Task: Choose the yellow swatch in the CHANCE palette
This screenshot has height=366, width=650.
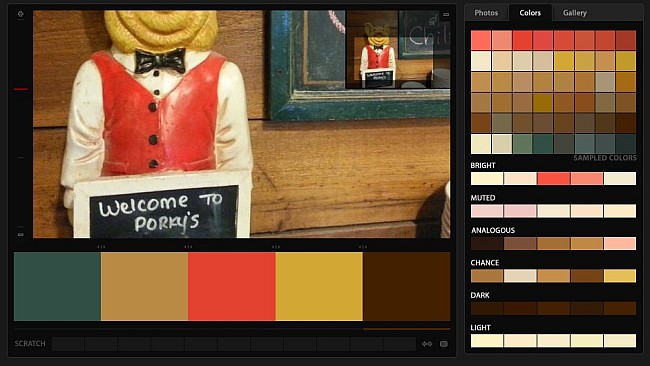Action: click(x=620, y=276)
